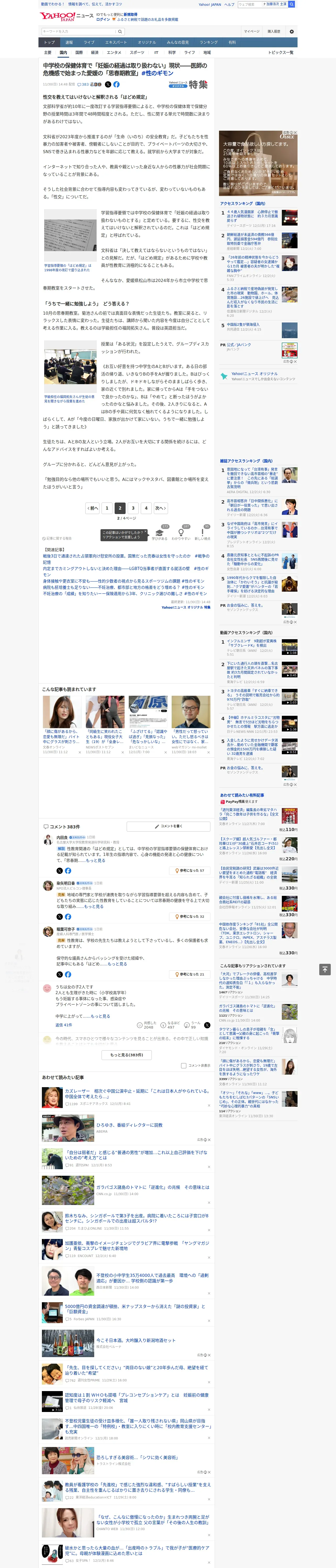Click 参考になった 21 button
Viewport: 336px width, 1568px height.
[x=190, y=975]
